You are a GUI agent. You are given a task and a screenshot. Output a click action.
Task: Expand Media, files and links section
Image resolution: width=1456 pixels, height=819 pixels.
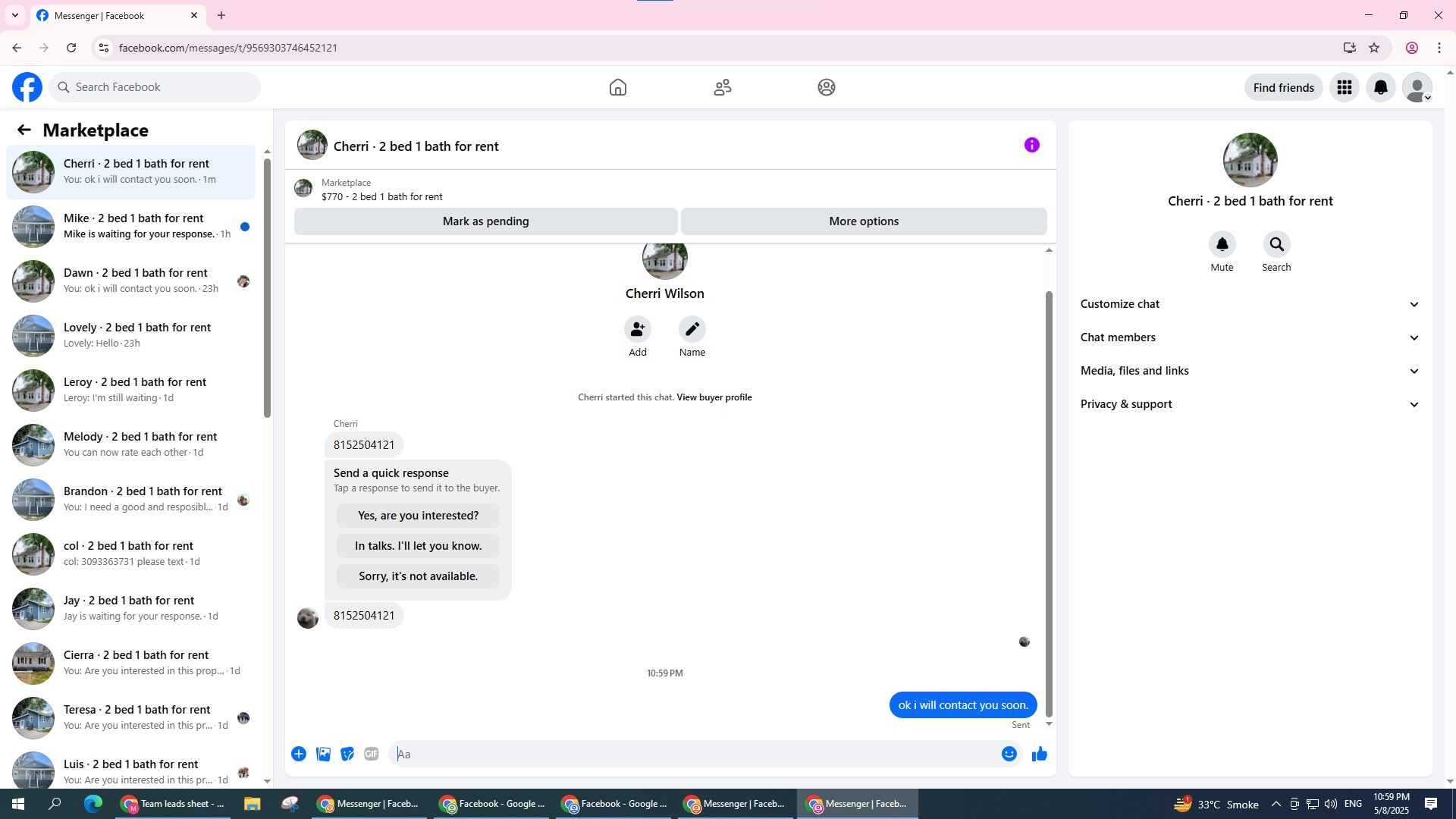pyautogui.click(x=1250, y=371)
